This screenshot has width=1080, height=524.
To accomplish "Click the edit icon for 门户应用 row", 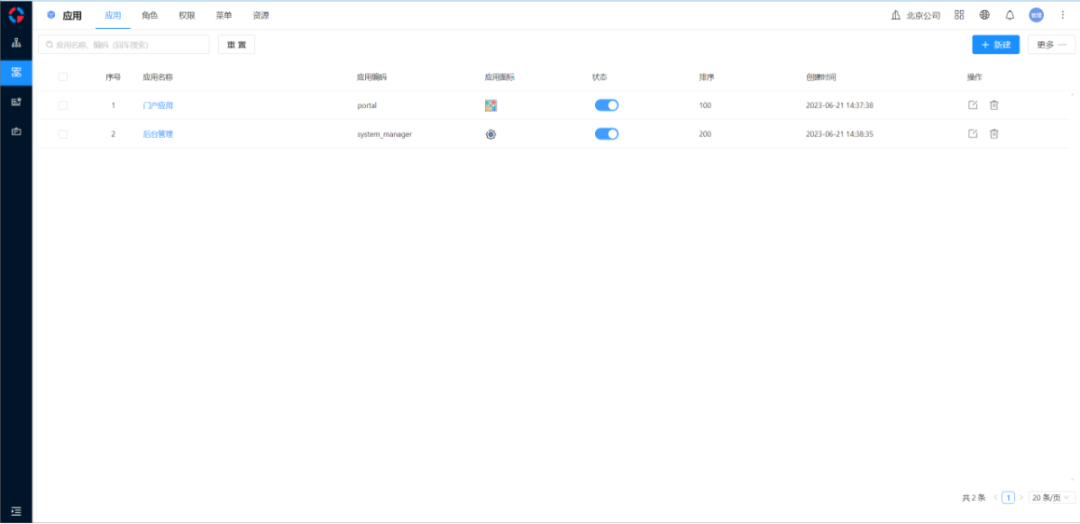I will 973,105.
